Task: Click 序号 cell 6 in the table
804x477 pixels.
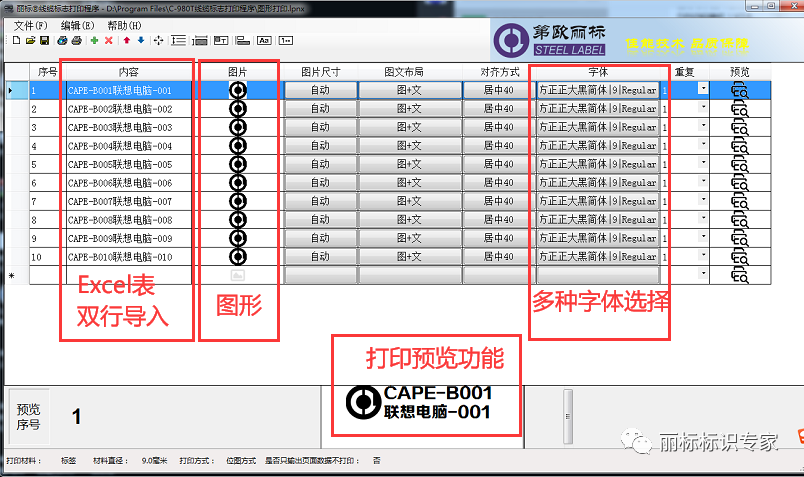Action: (x=47, y=183)
